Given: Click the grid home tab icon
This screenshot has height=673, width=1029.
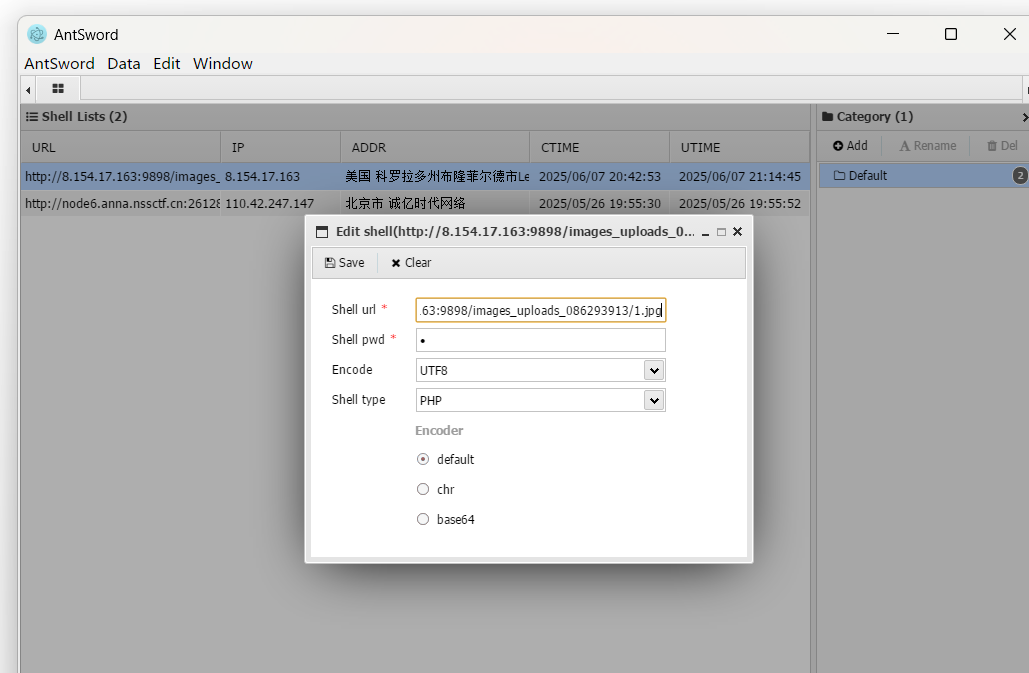Looking at the screenshot, I should click(58, 89).
